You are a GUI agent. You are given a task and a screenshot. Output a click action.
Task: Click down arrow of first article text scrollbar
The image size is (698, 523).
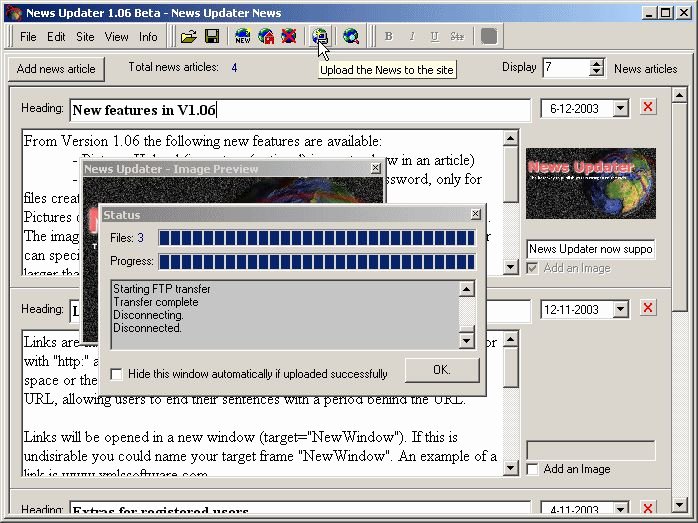click(x=511, y=267)
